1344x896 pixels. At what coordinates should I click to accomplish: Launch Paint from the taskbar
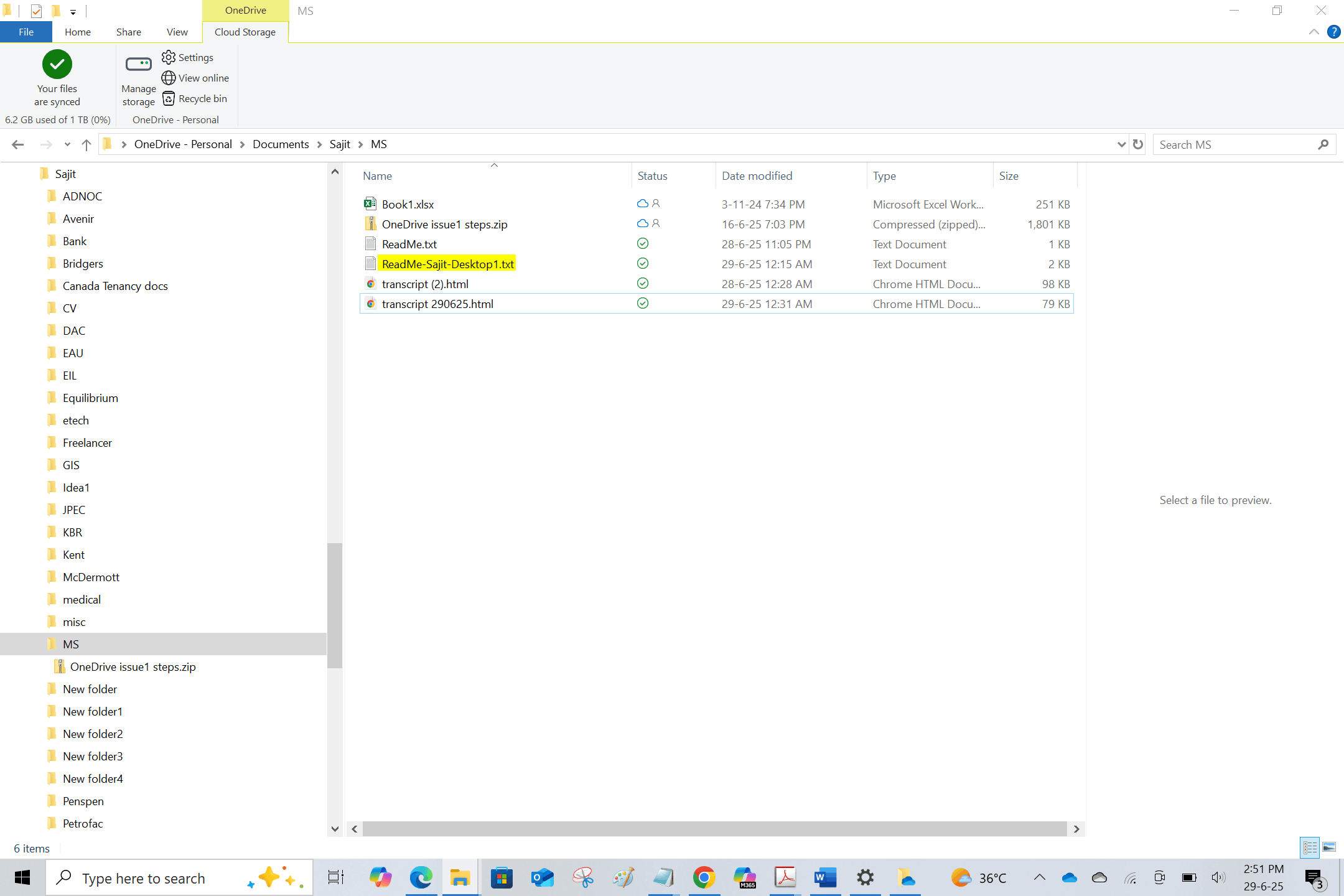point(623,877)
